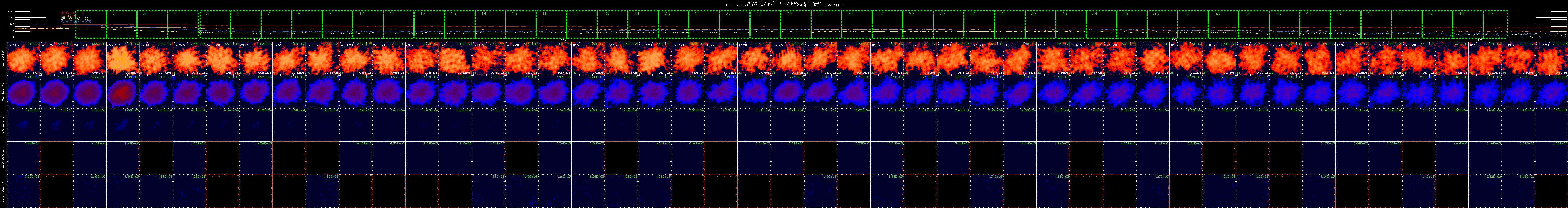The height and width of the screenshot is (208, 1568).
Task: Click the '3-12 keV' red legend entry
Action: click(x=69, y=13)
